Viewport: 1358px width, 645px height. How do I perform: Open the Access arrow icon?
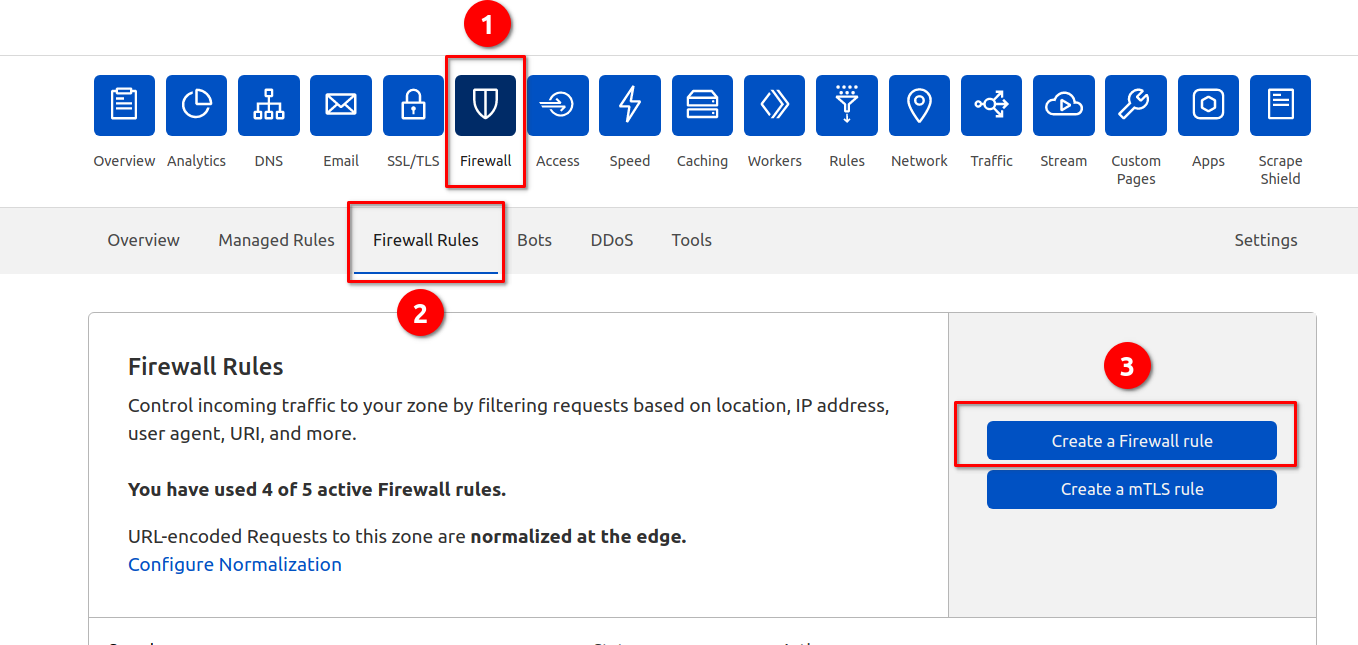[558, 105]
